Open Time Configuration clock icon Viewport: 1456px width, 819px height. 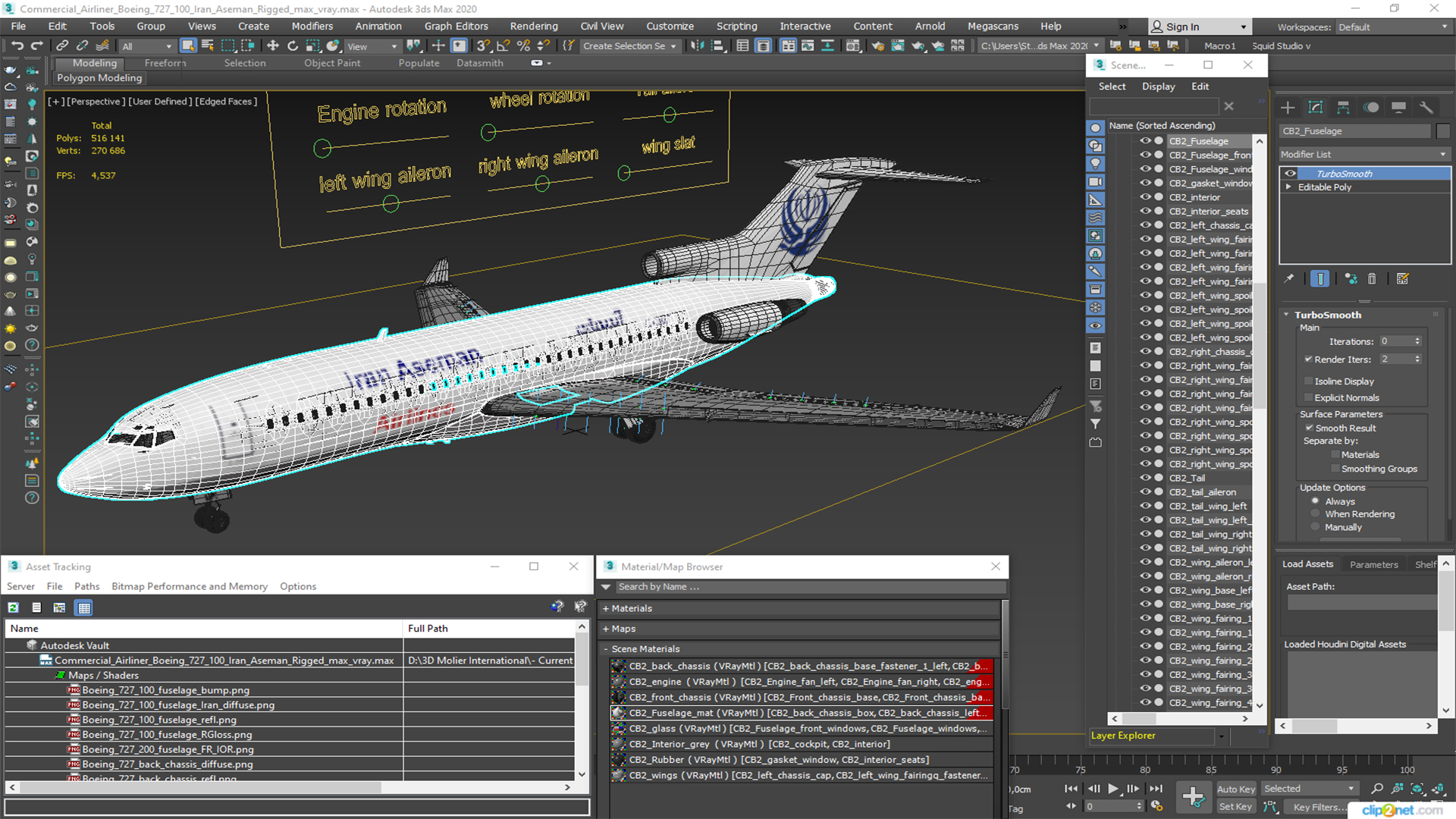(1156, 806)
